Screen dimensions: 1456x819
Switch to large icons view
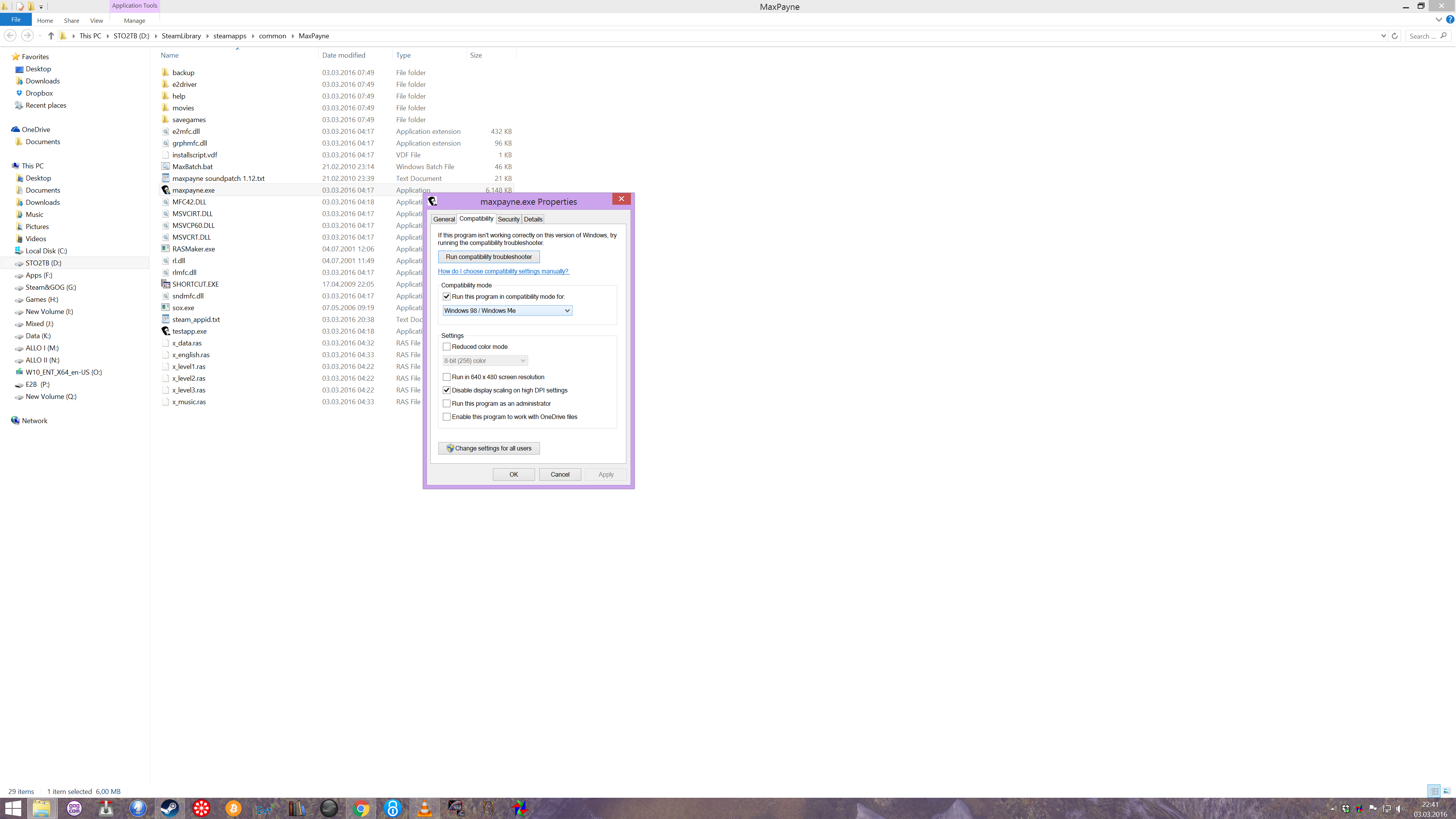[x=1447, y=791]
